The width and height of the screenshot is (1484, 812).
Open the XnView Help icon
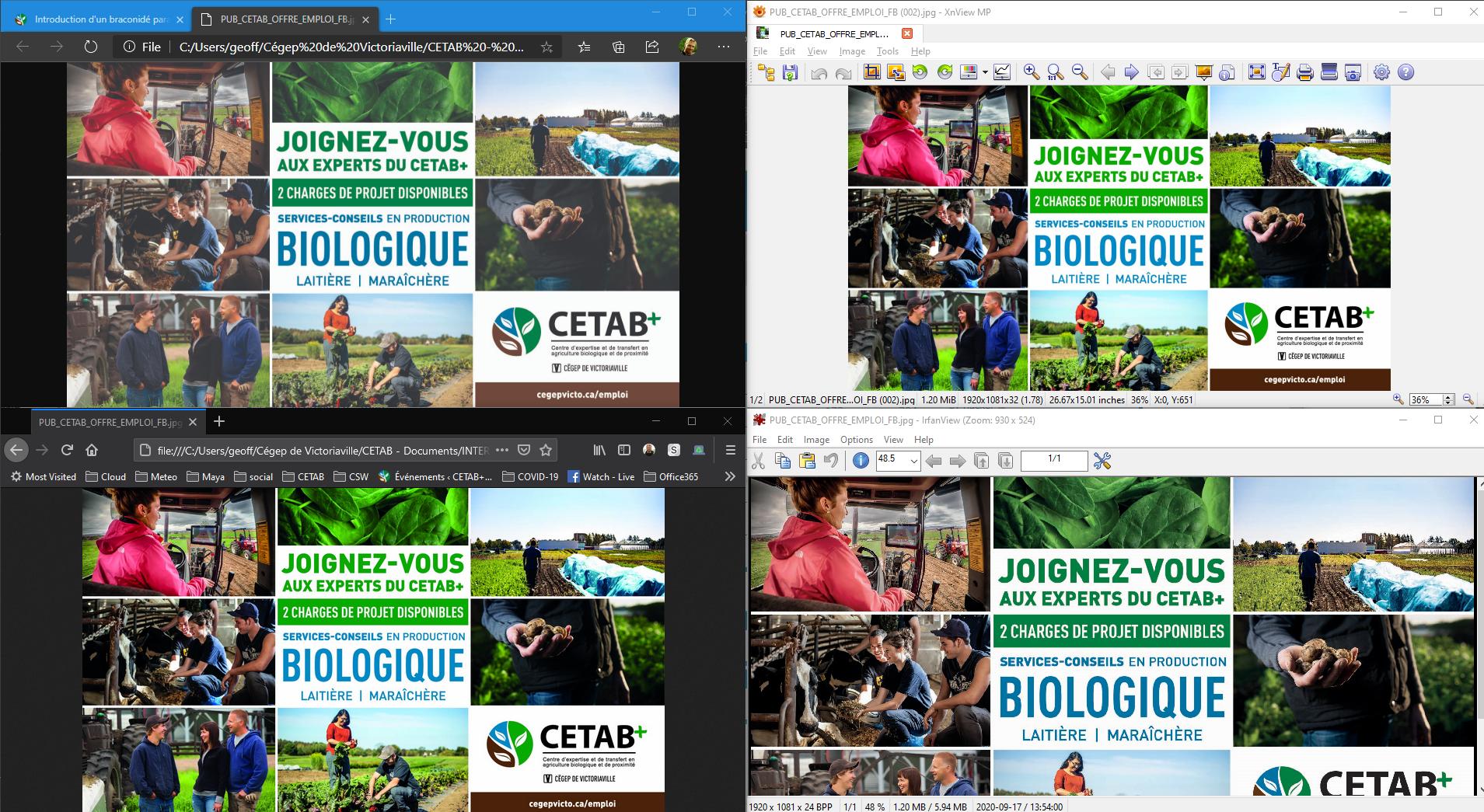click(x=1405, y=73)
